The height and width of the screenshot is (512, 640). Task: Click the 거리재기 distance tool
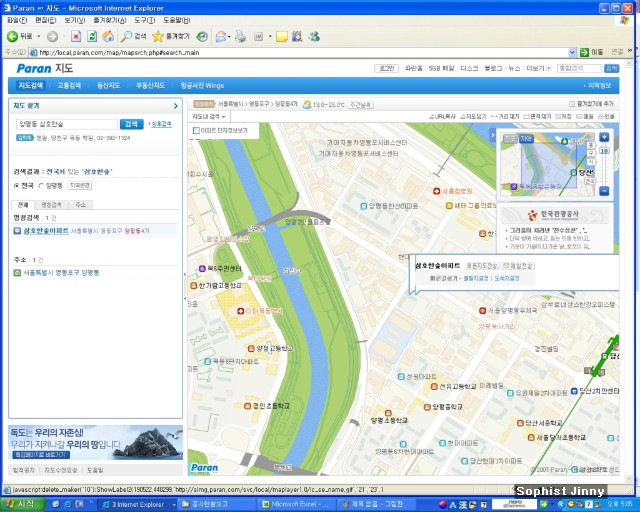coord(505,117)
